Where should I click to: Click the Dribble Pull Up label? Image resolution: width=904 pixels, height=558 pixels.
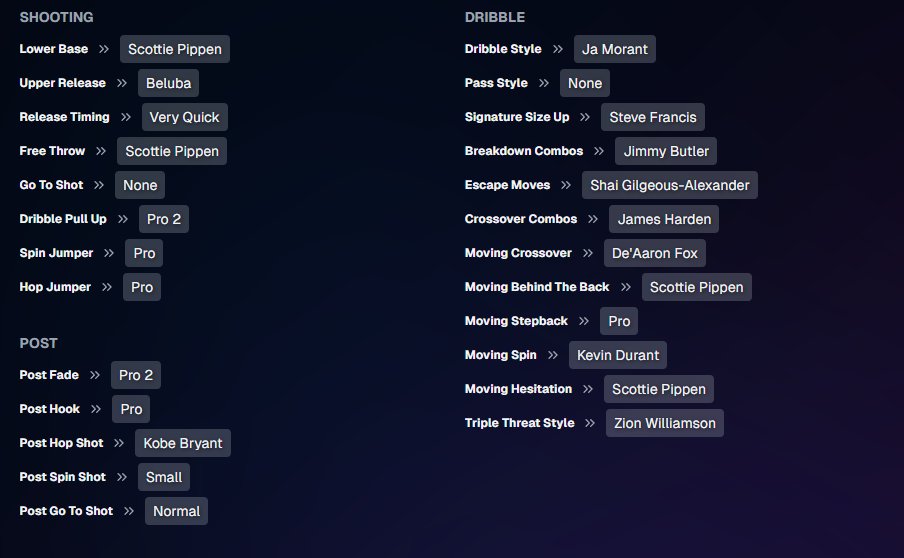tap(63, 219)
